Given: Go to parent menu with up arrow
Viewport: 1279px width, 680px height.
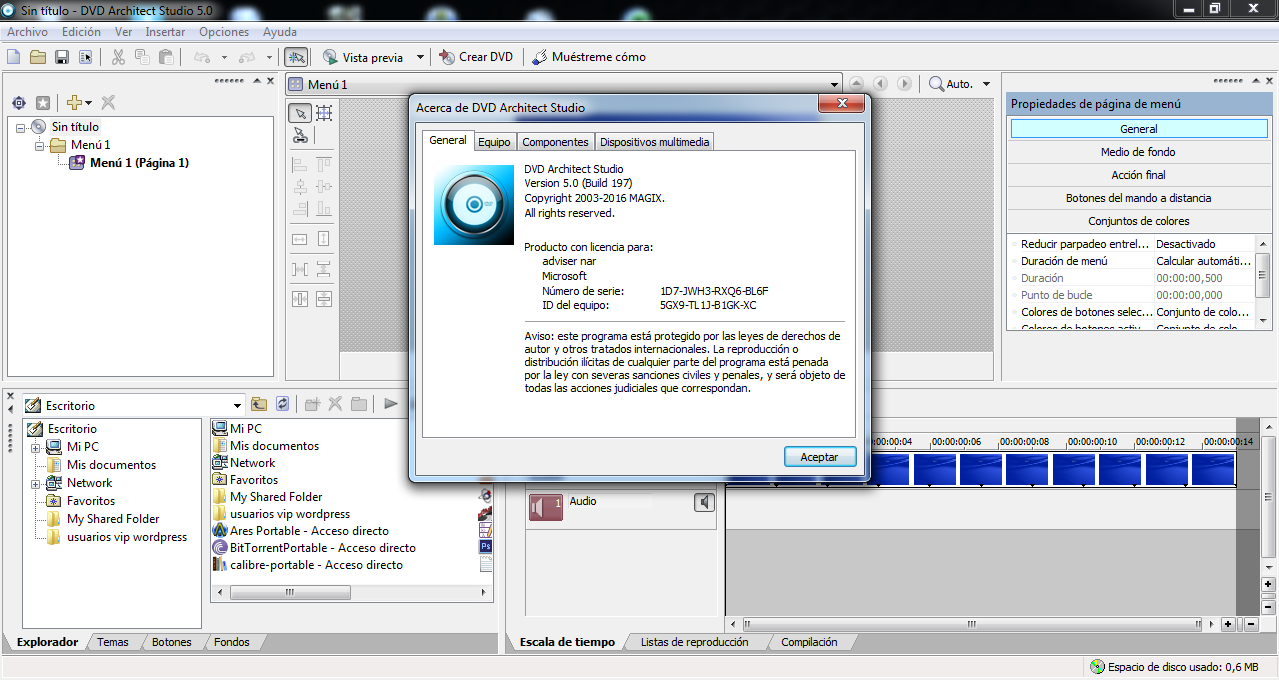Looking at the screenshot, I should click(x=856, y=84).
